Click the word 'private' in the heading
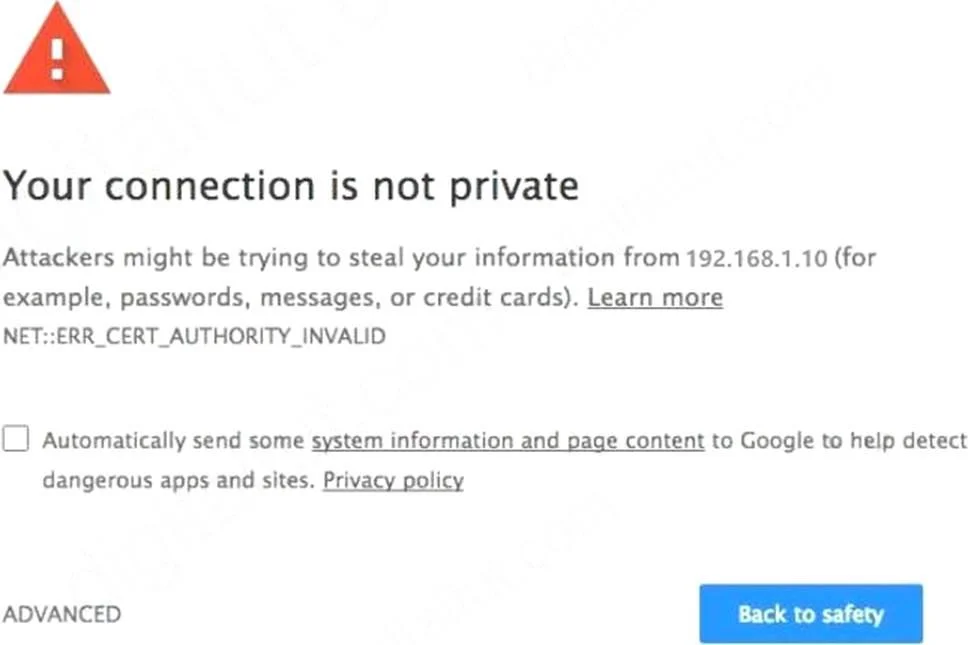This screenshot has height=645, width=968. [514, 186]
